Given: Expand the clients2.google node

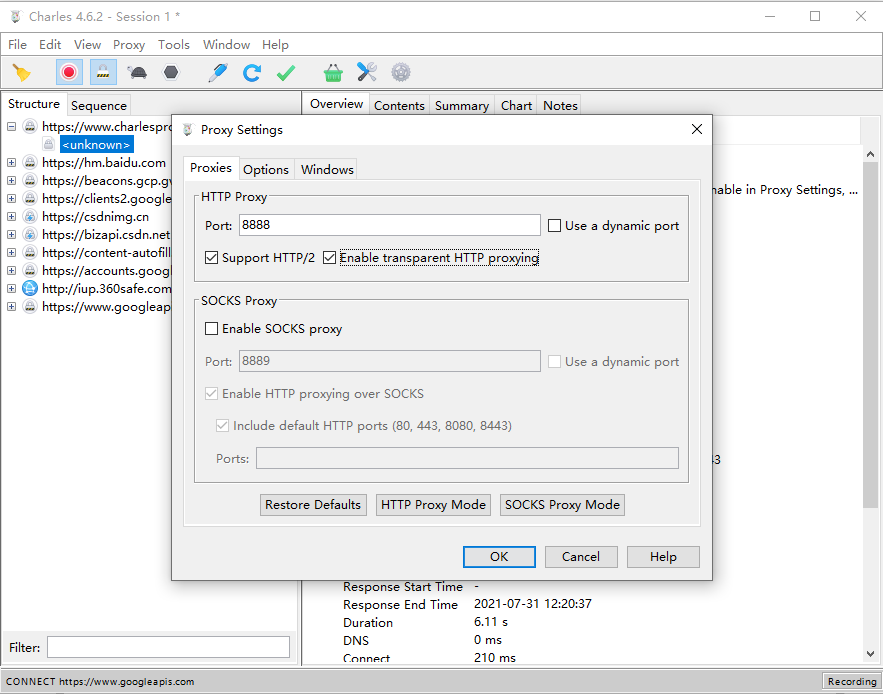Looking at the screenshot, I should pos(11,199).
